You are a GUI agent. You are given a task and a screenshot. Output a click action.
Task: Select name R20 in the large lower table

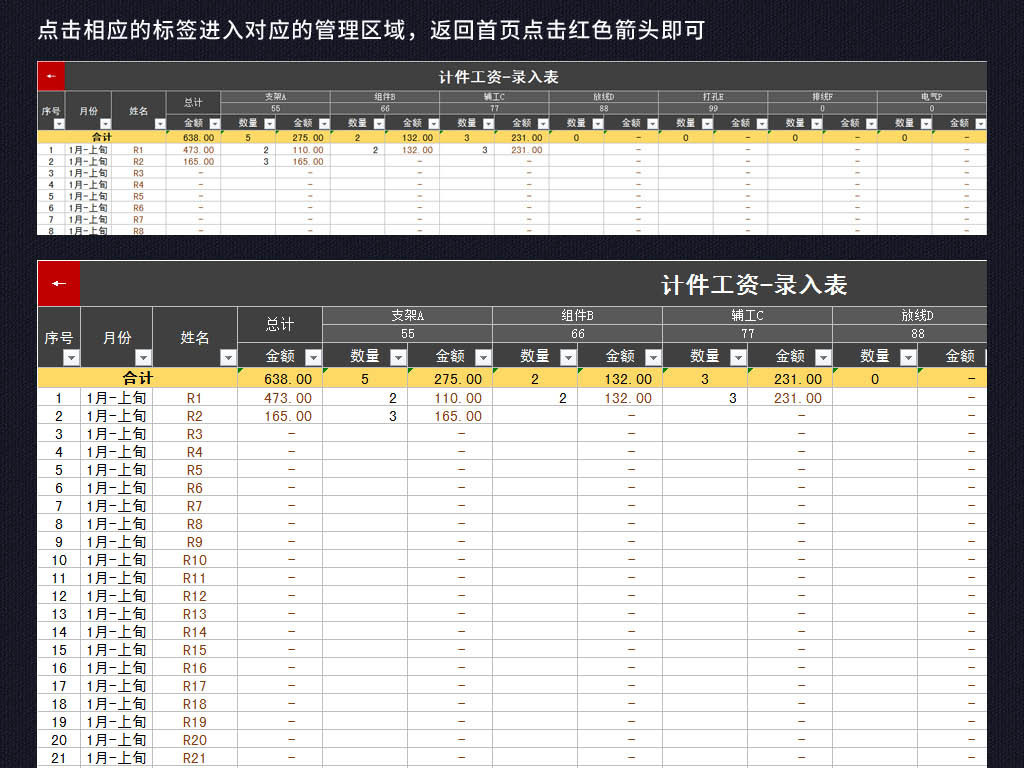[195, 740]
